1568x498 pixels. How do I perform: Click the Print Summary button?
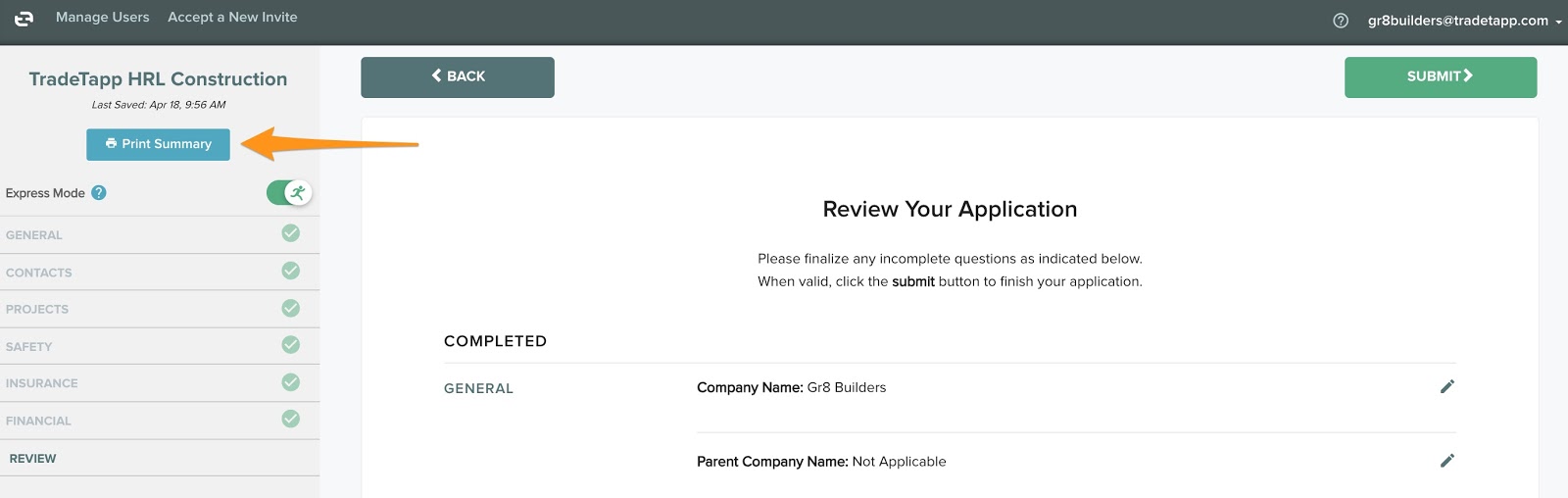158,144
